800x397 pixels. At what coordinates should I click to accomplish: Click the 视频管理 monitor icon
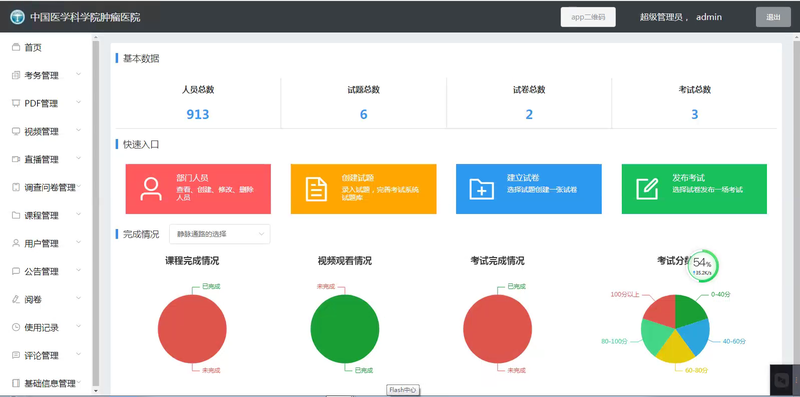coord(16,132)
